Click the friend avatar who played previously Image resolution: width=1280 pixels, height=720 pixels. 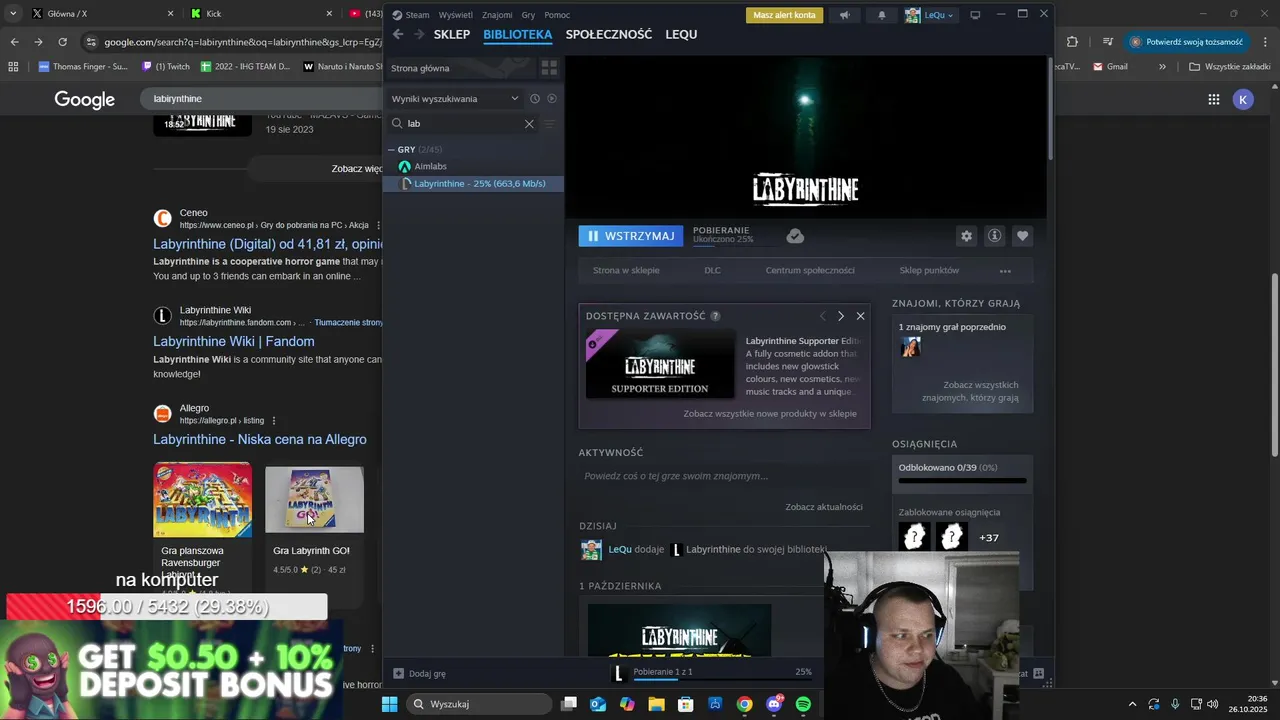[911, 347]
